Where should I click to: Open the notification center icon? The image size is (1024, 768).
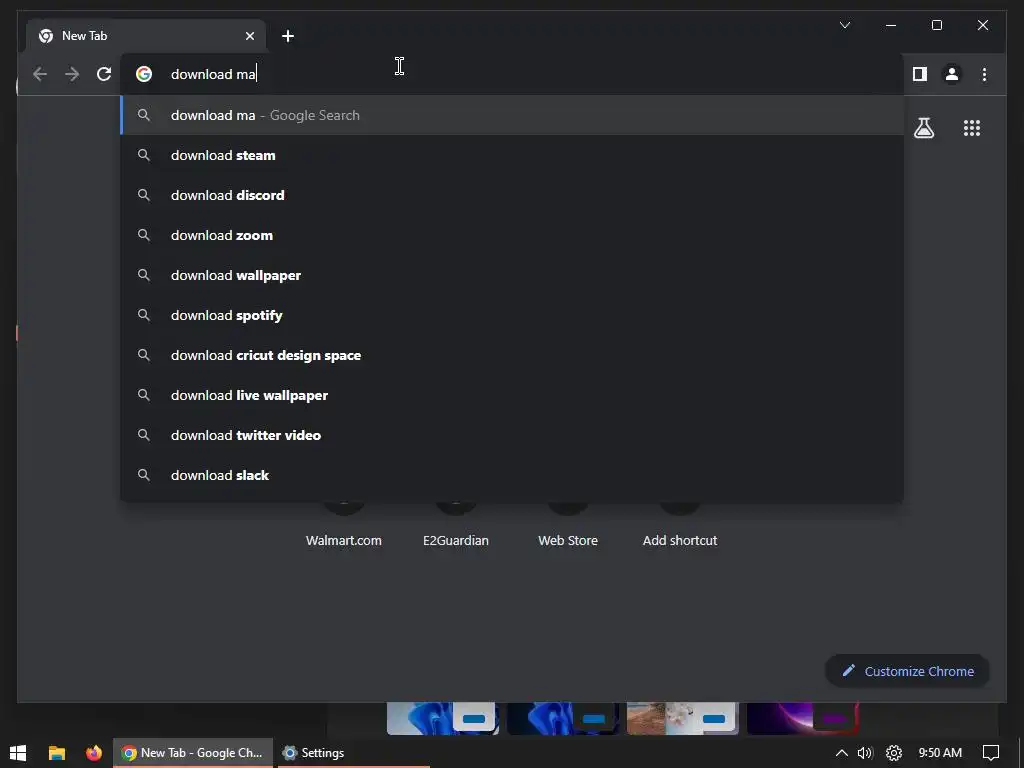(991, 752)
